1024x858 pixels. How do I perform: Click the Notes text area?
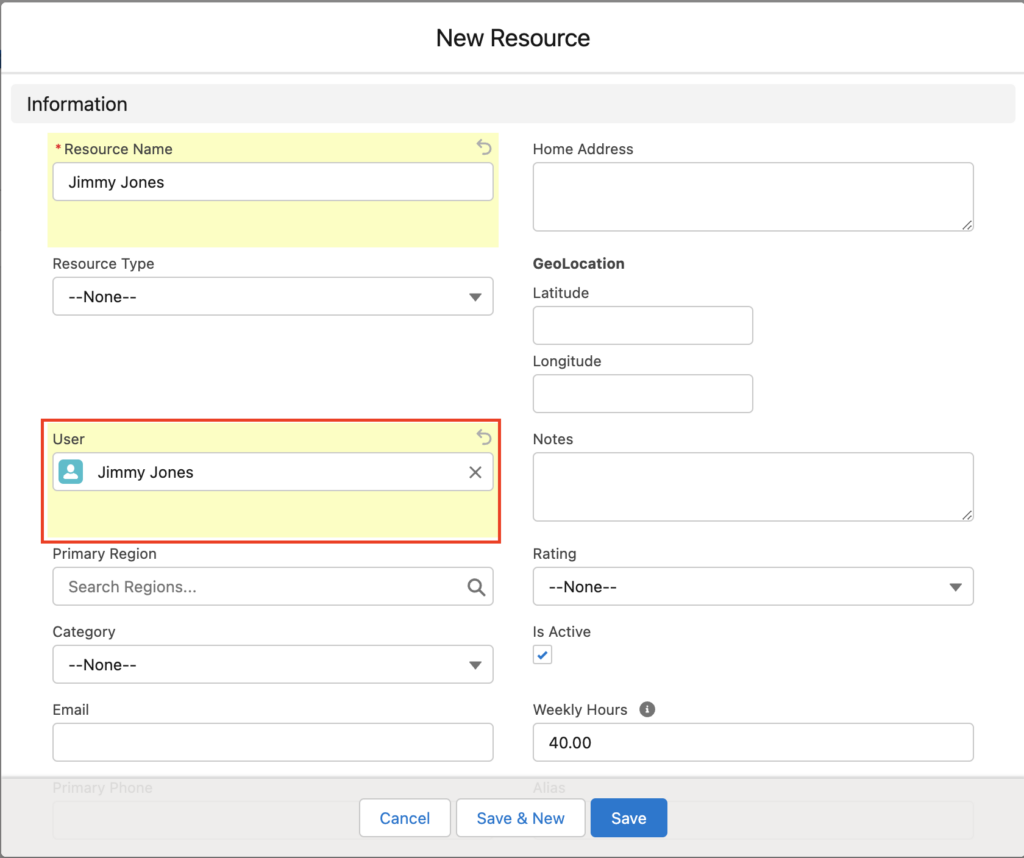click(x=752, y=487)
